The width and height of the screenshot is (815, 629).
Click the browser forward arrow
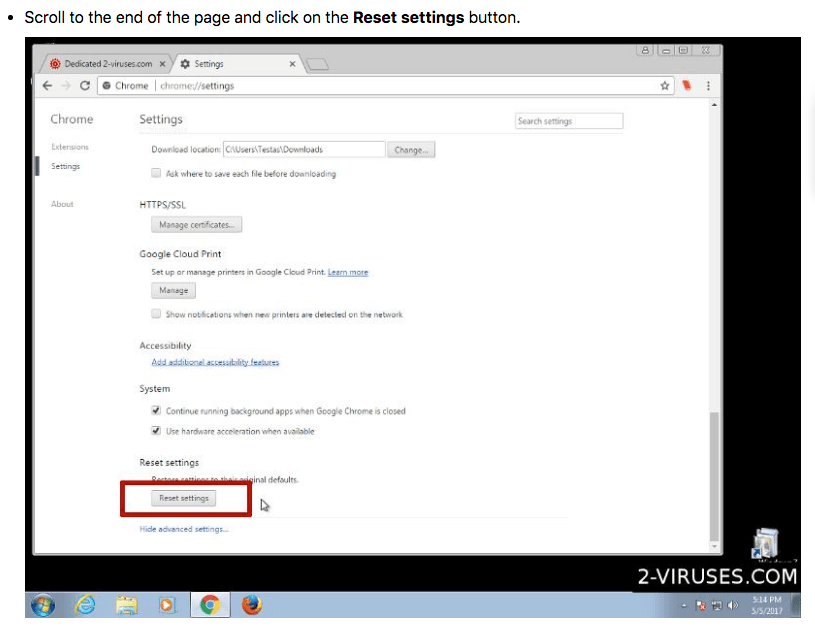(x=66, y=86)
